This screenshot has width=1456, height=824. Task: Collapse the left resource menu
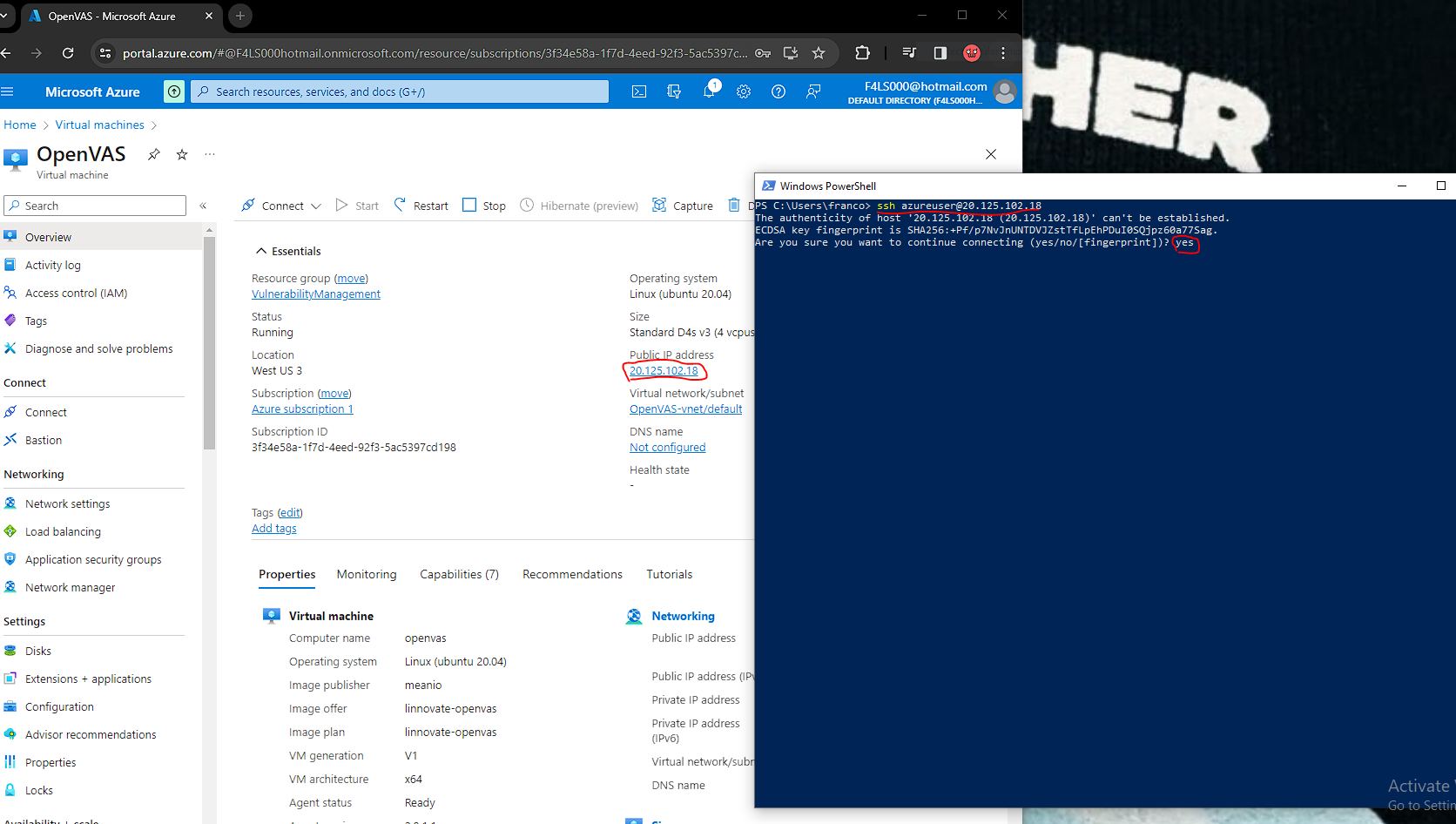(203, 206)
